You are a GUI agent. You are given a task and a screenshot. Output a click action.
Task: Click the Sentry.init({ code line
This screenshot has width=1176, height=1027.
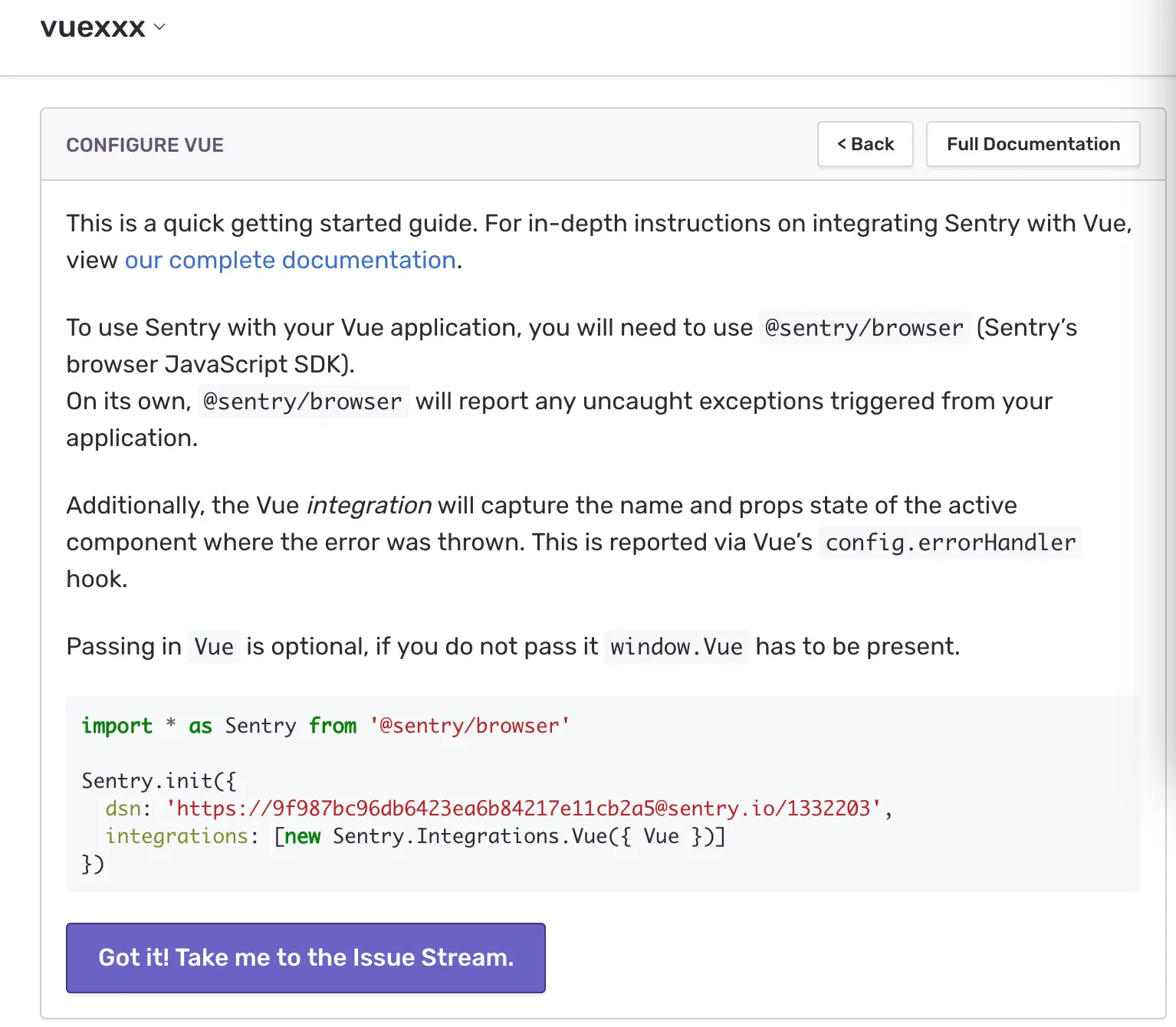coord(159,781)
